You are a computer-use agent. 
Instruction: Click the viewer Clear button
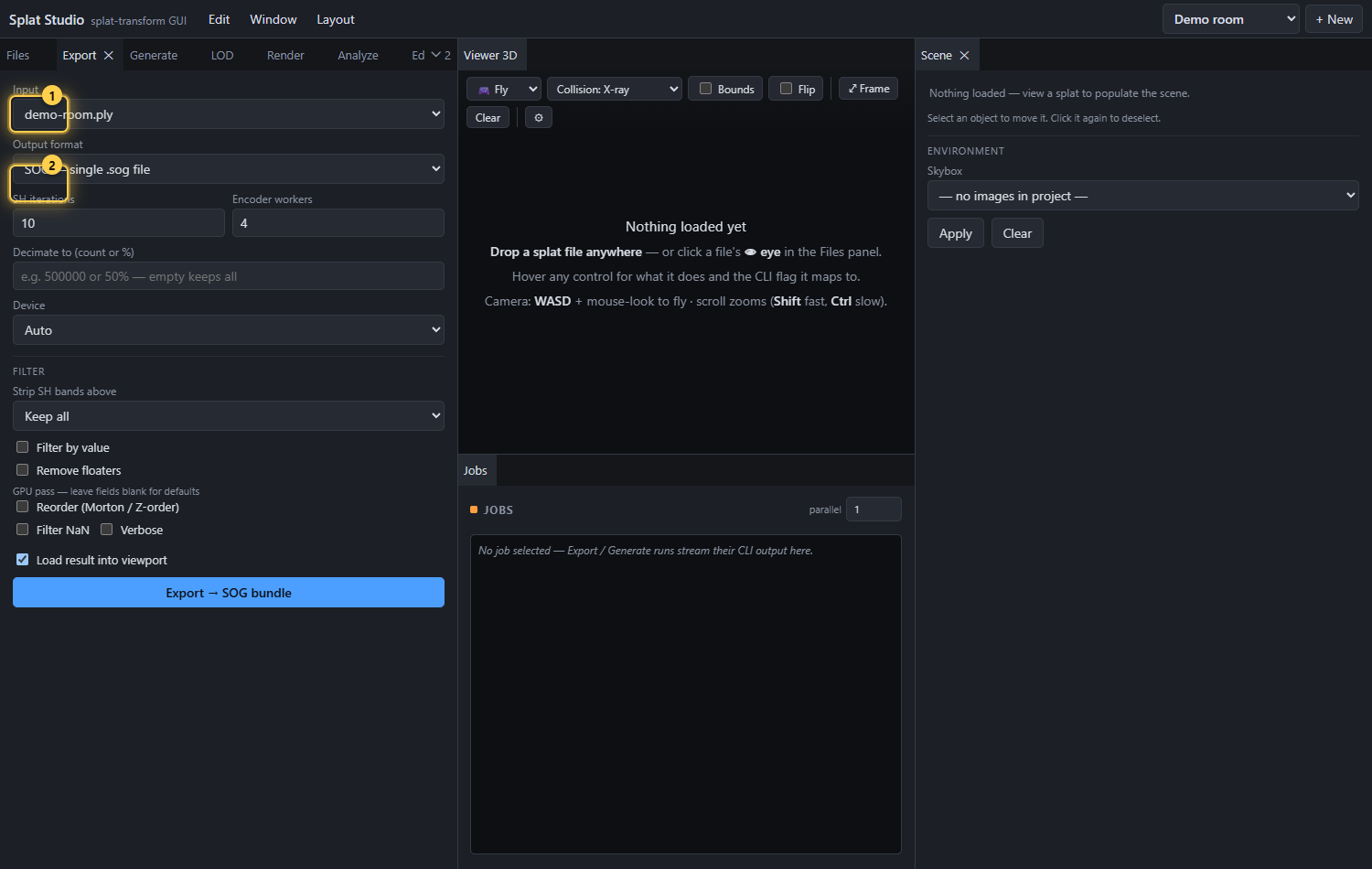click(488, 117)
